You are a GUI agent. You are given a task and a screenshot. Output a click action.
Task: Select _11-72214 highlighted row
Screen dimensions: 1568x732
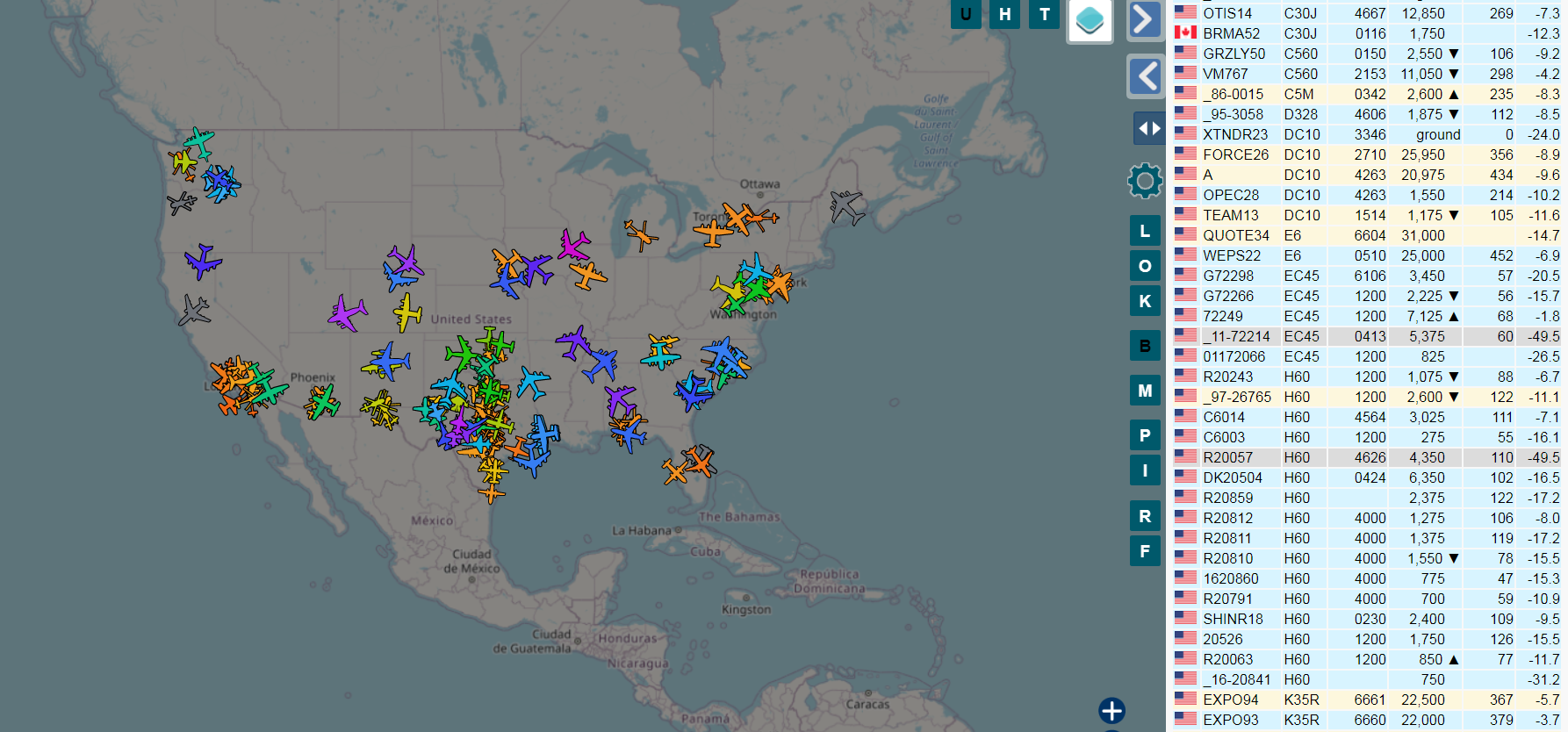1367,336
